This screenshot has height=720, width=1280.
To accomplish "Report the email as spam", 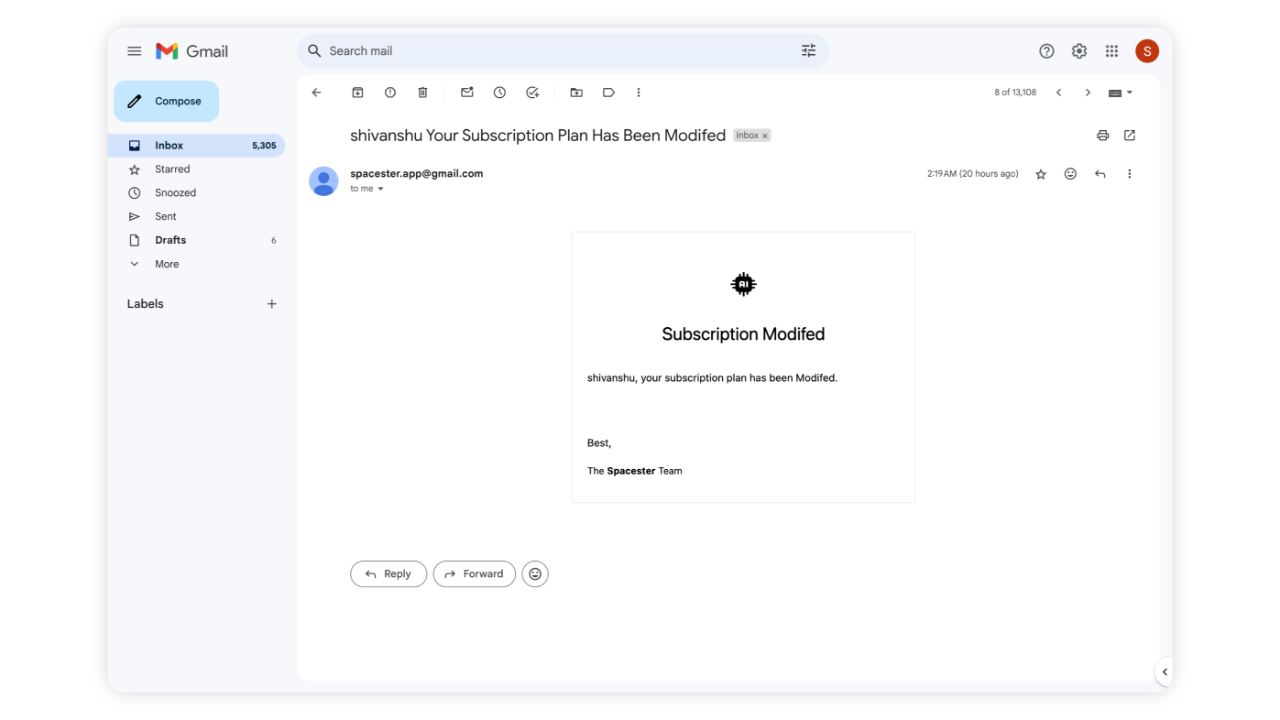I will coord(390,92).
